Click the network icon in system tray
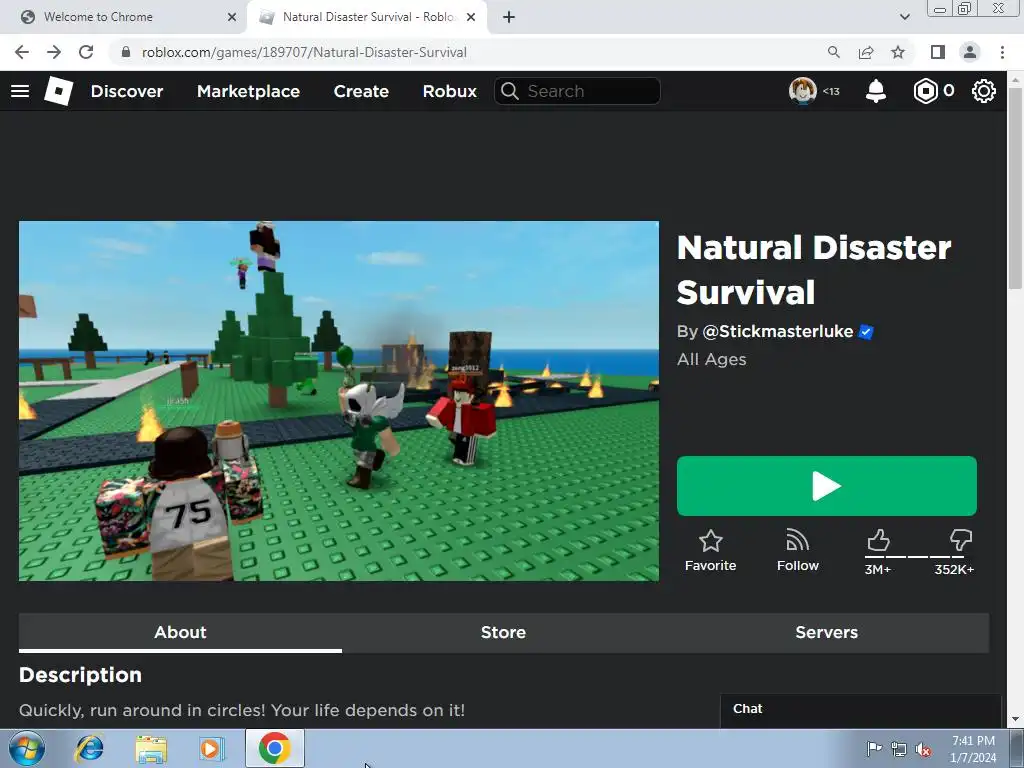Image resolution: width=1024 pixels, height=768 pixels. tap(899, 749)
